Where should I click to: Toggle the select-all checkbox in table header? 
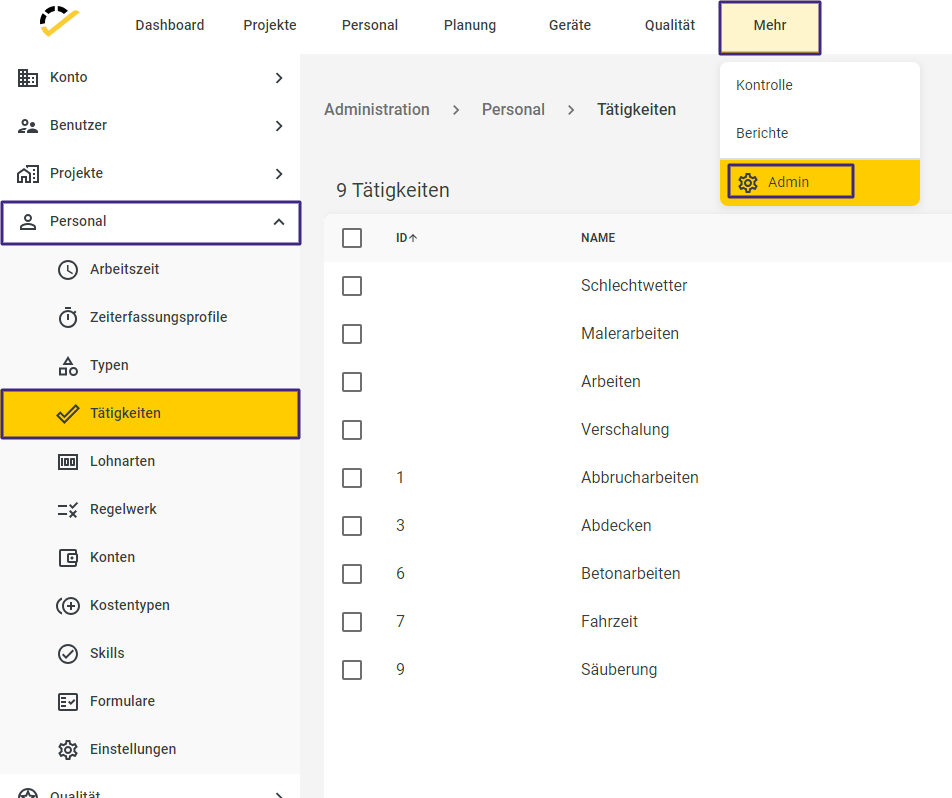pyautogui.click(x=352, y=238)
